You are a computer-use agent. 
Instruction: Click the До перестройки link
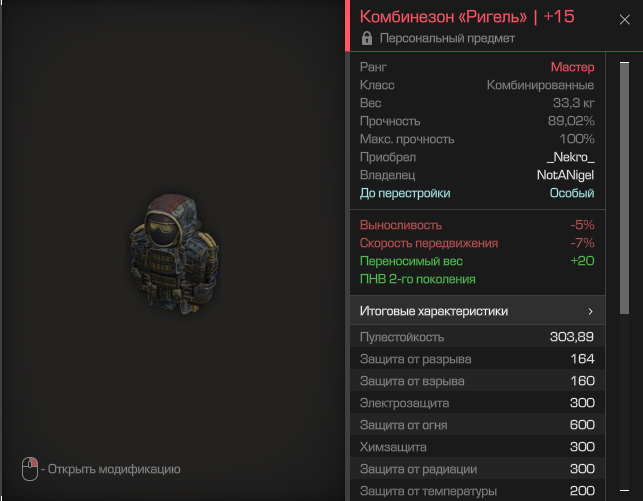click(405, 193)
